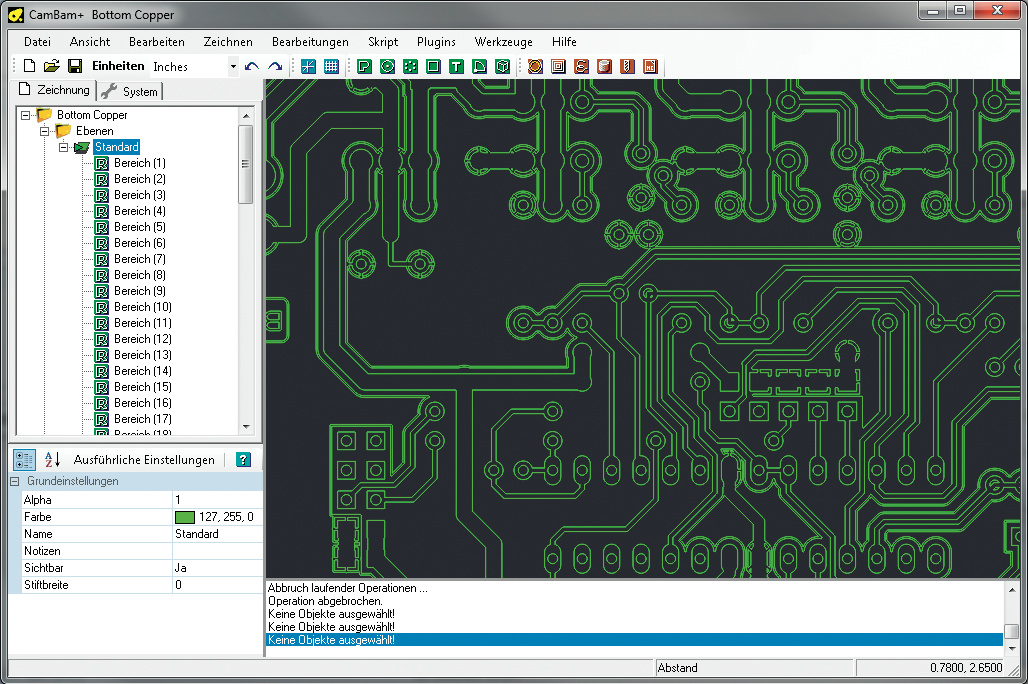1028x684 pixels.
Task: Toggle the snap-to-axis crosshair icon
Action: pyautogui.click(x=308, y=66)
